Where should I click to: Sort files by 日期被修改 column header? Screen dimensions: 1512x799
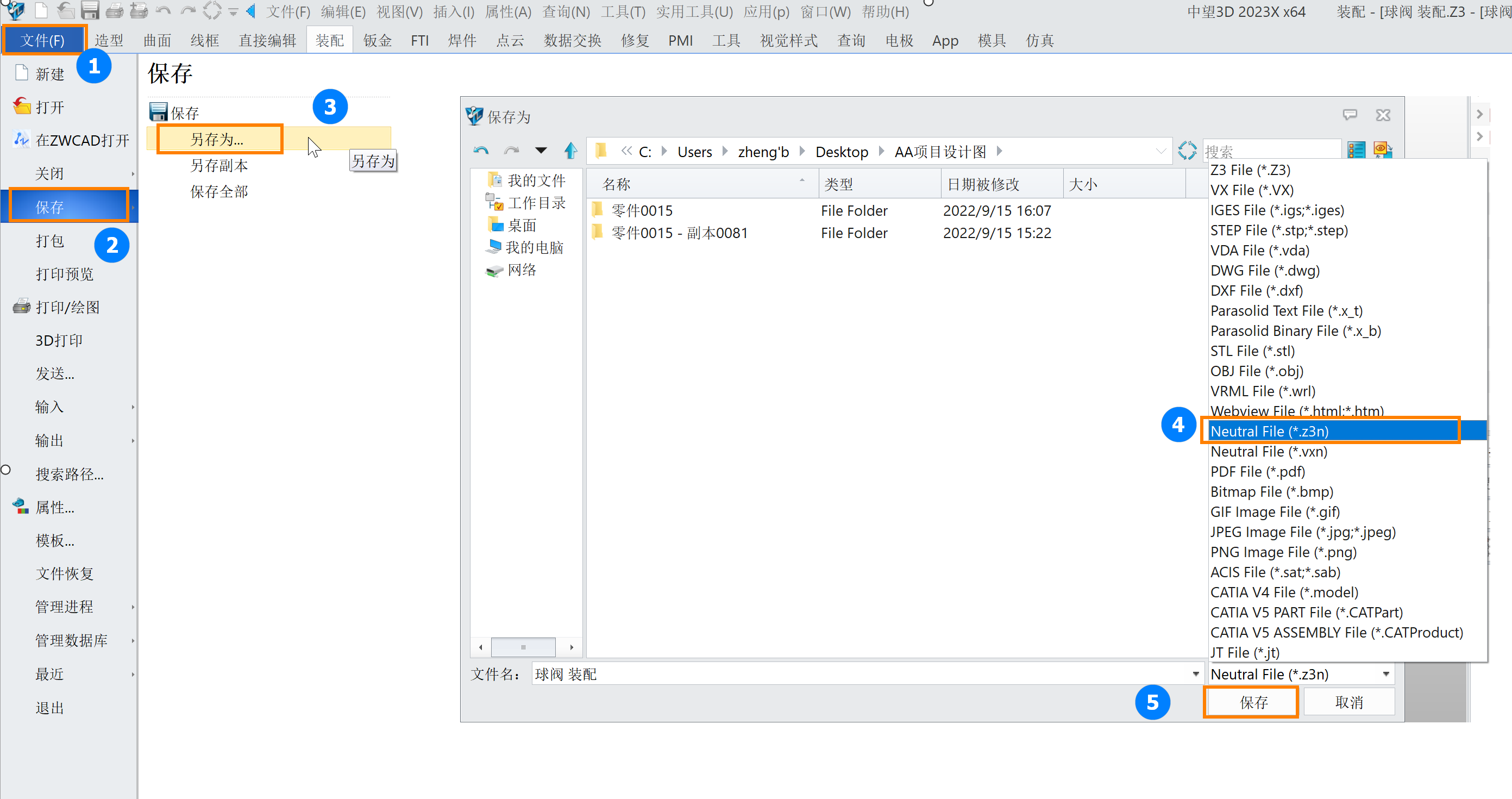pyautogui.click(x=1001, y=184)
